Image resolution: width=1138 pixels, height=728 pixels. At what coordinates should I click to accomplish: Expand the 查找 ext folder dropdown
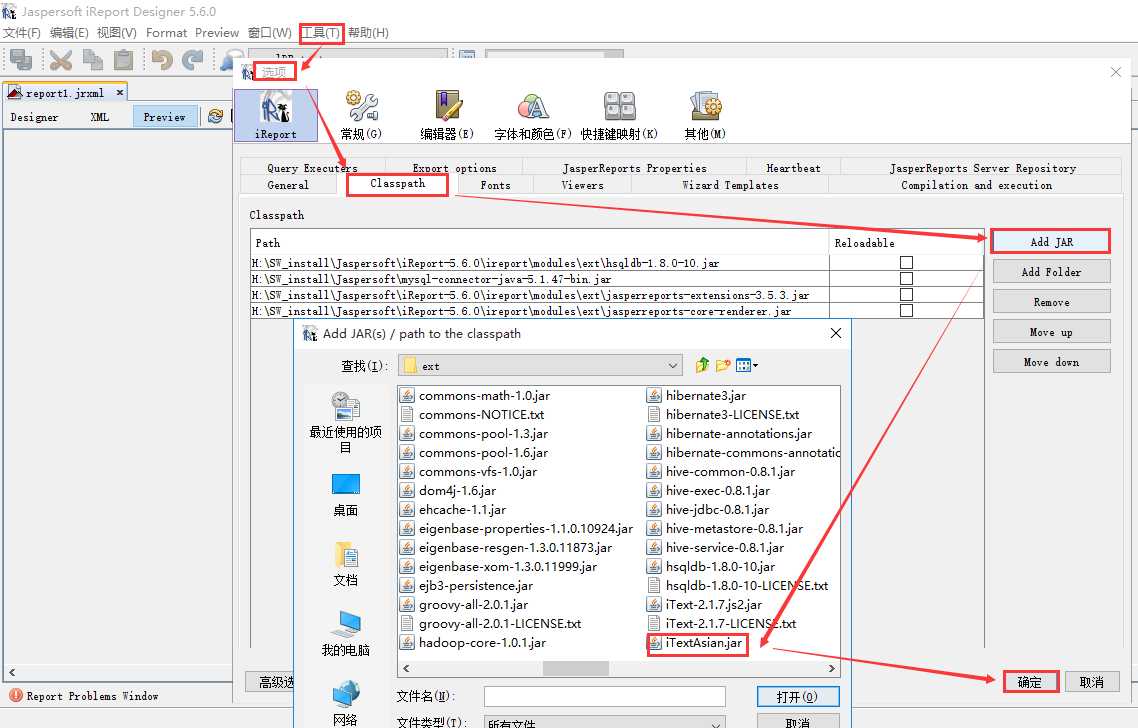[673, 365]
